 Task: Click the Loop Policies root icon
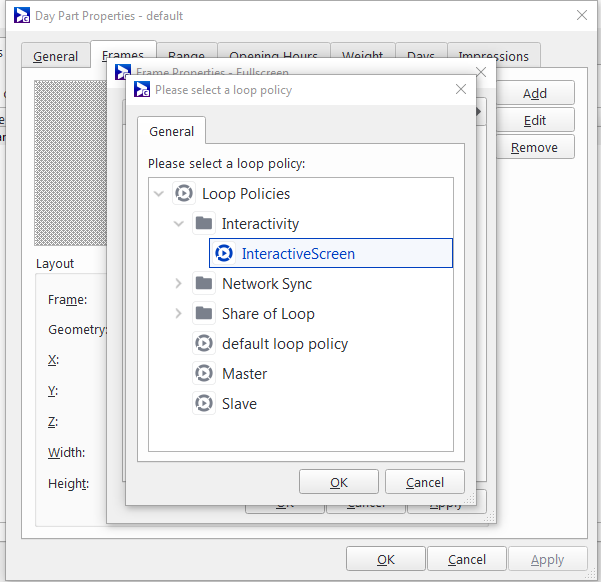point(184,194)
